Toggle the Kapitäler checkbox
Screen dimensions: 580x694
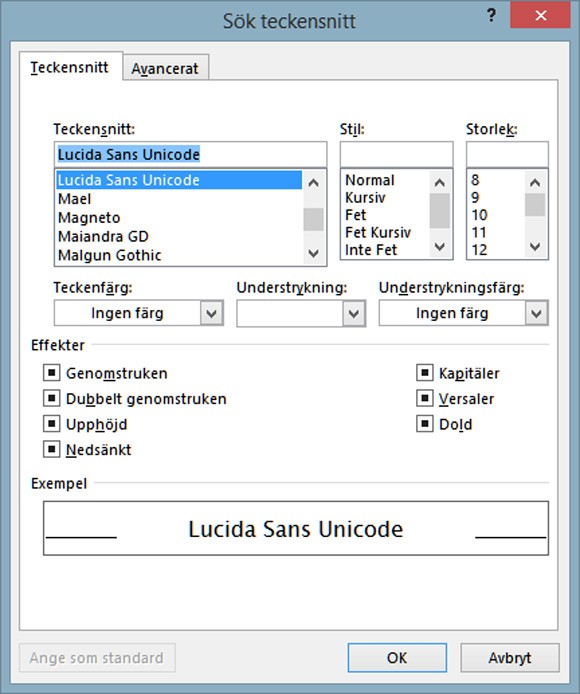pyautogui.click(x=425, y=373)
